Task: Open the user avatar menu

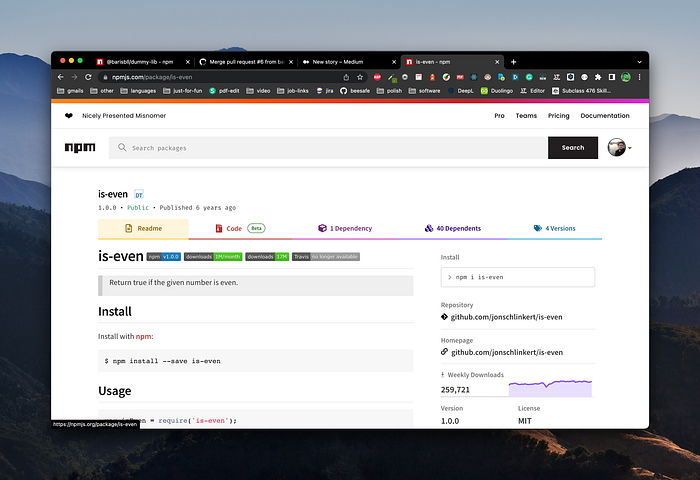Action: click(619, 147)
